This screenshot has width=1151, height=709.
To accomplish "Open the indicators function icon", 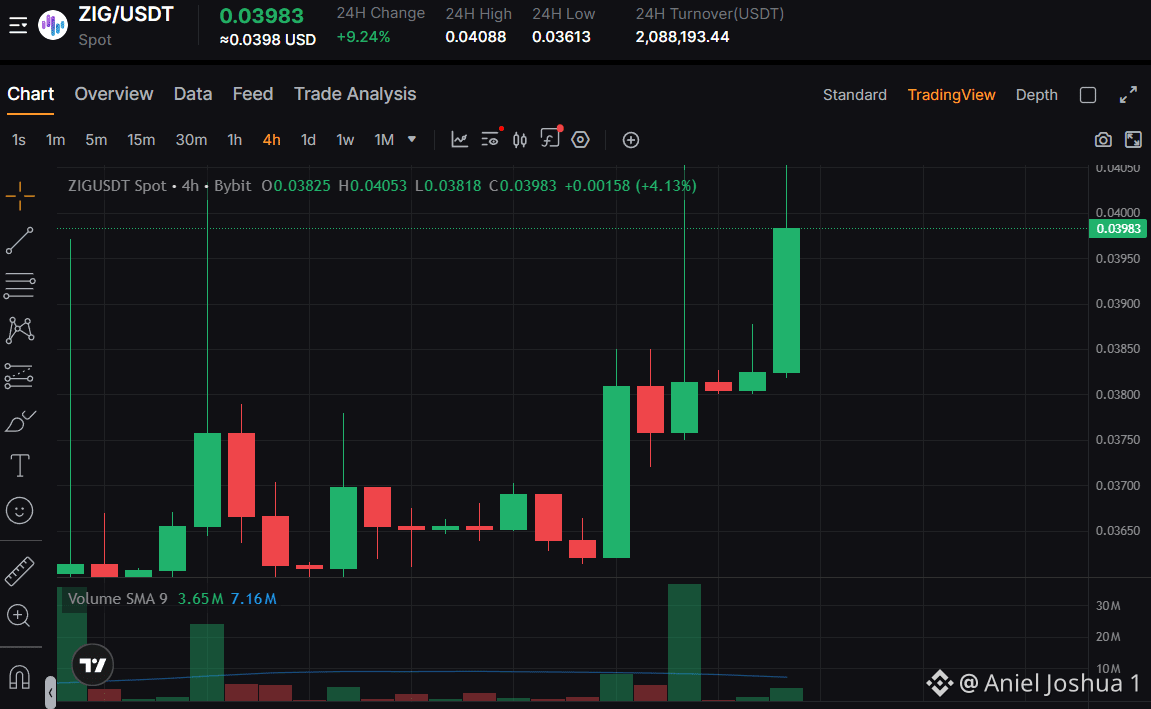I will [x=551, y=137].
